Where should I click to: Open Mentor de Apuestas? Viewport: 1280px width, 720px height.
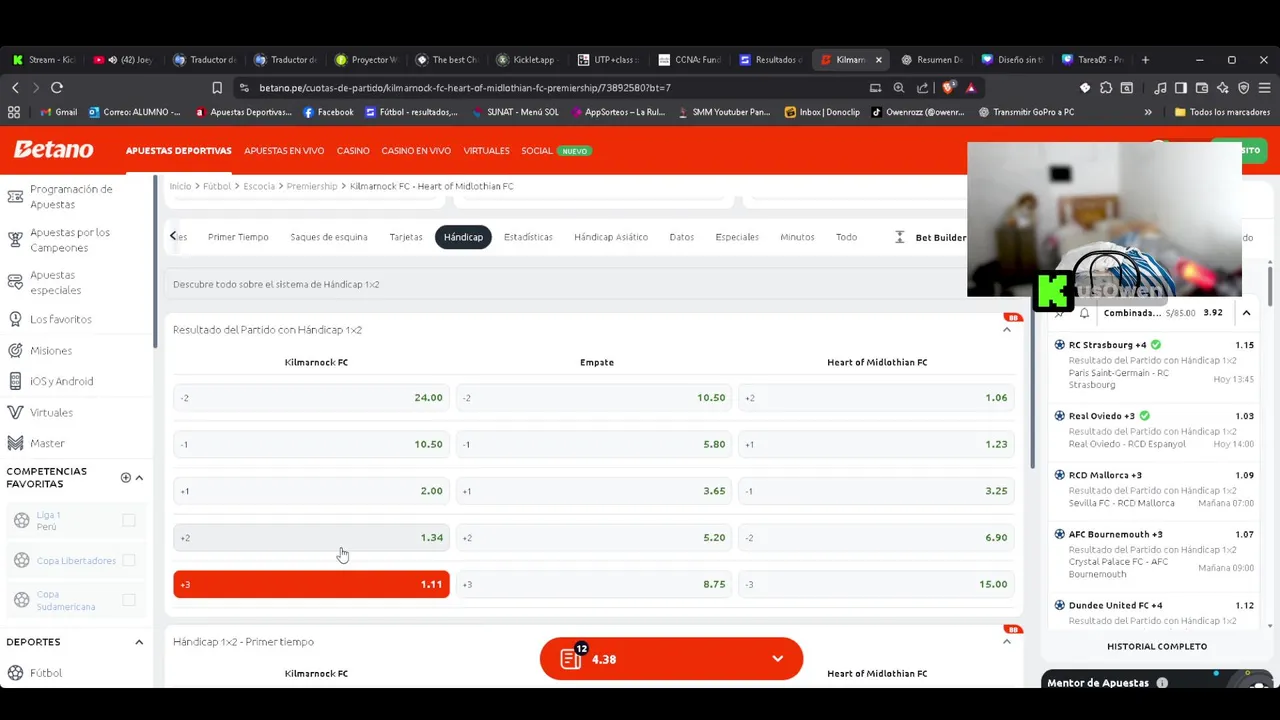point(1098,683)
